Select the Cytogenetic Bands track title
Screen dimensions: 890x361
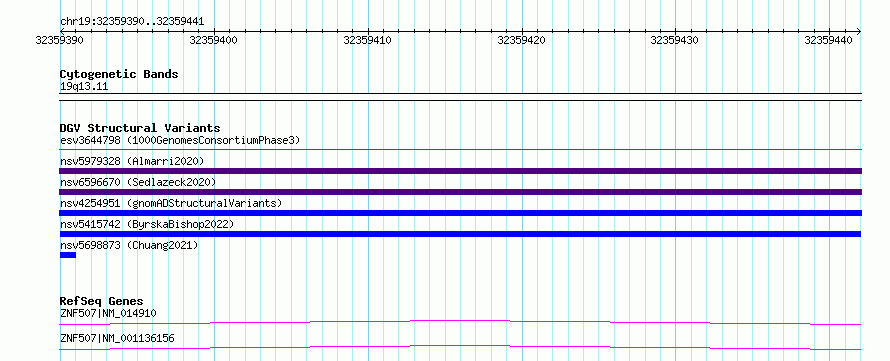click(119, 74)
